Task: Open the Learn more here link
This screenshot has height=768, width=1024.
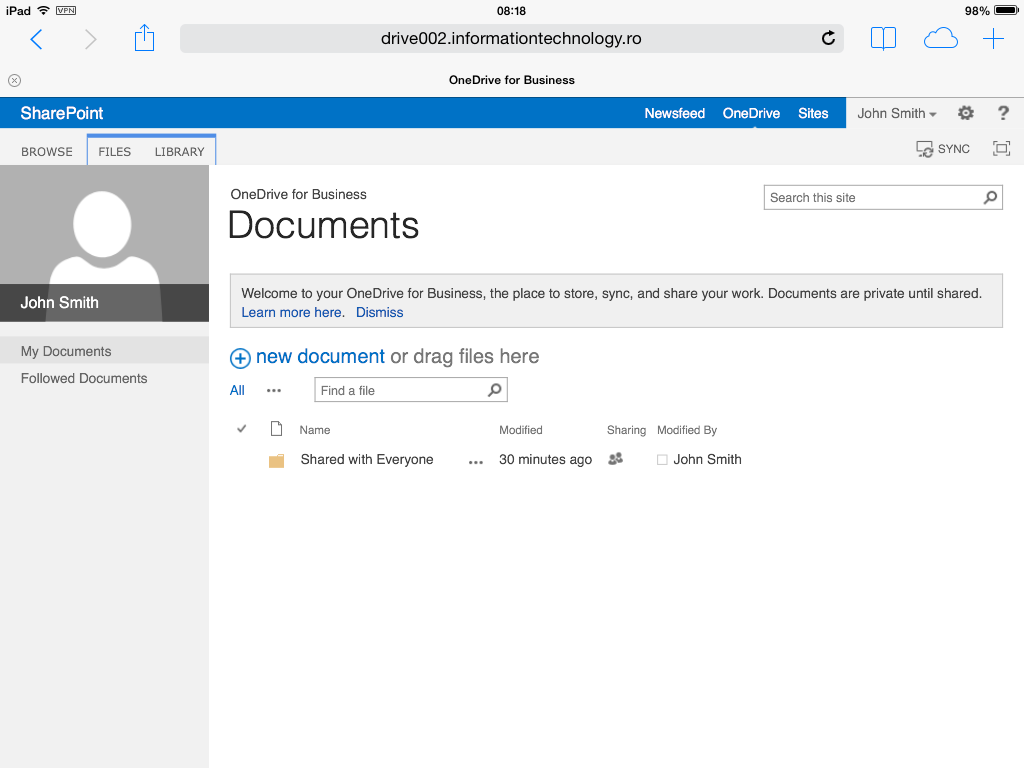Action: click(x=291, y=312)
